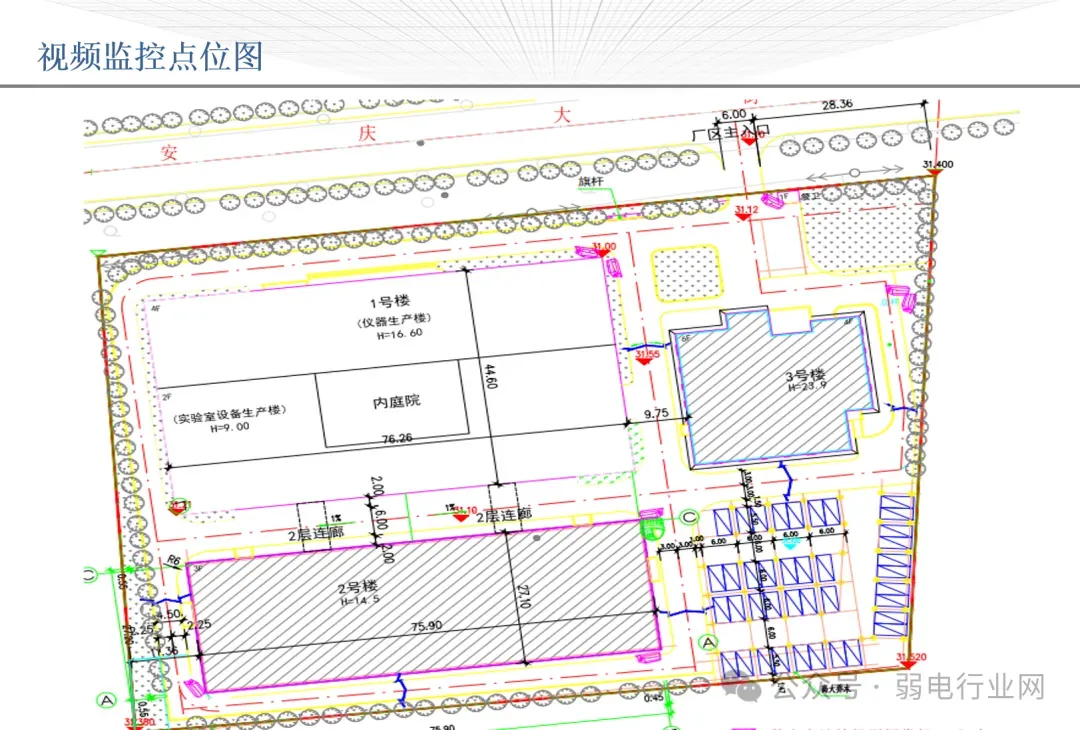1080x730 pixels.
Task: Select the H=23.9 height label
Action: click(x=807, y=387)
